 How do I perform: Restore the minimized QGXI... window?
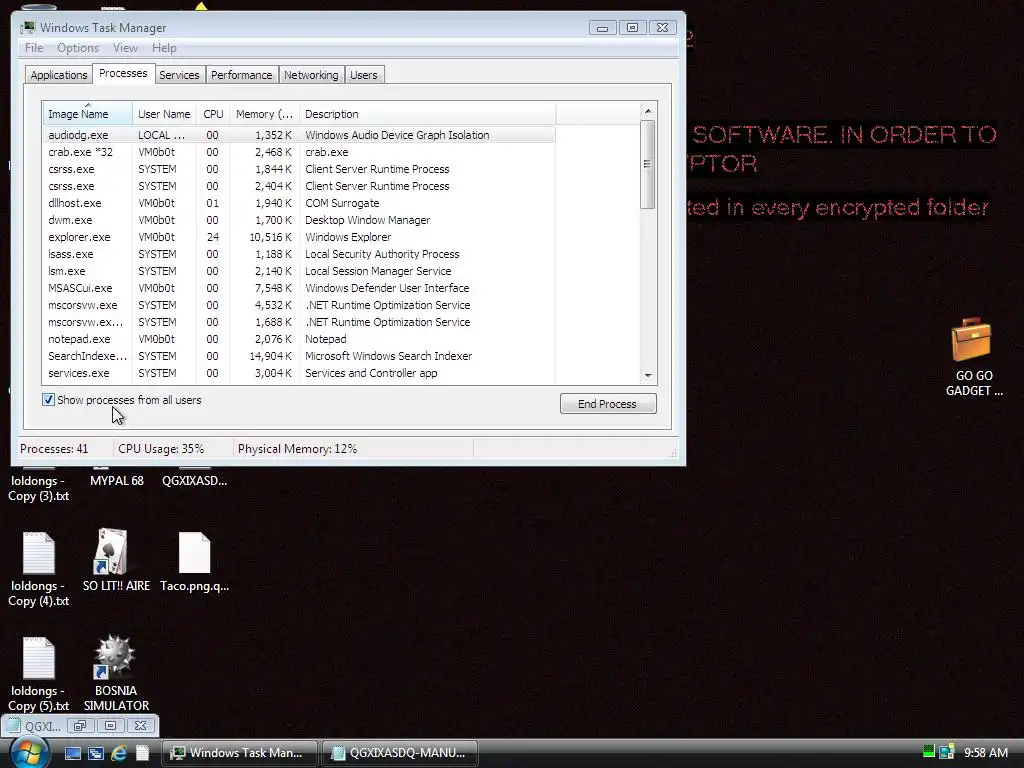coord(80,726)
